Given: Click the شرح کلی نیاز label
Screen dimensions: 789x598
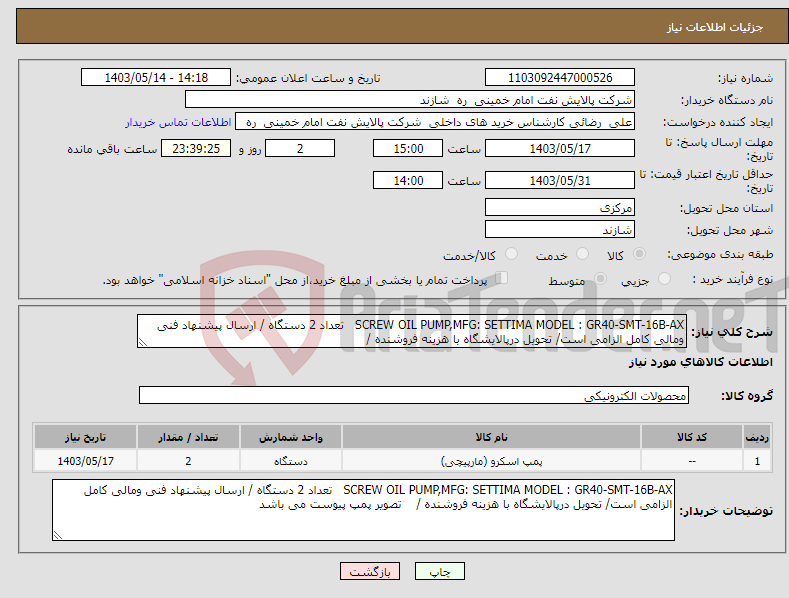Looking at the screenshot, I should (x=732, y=332).
